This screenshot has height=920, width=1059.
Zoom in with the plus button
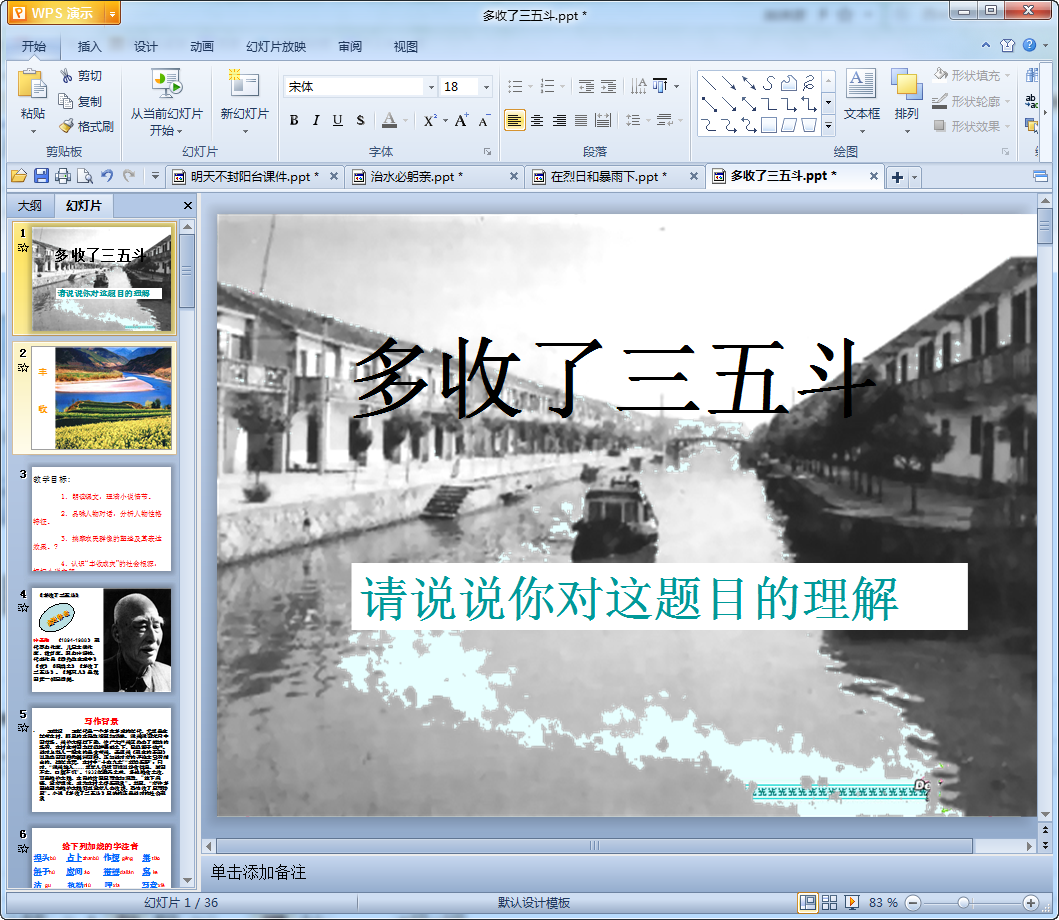click(x=1031, y=902)
